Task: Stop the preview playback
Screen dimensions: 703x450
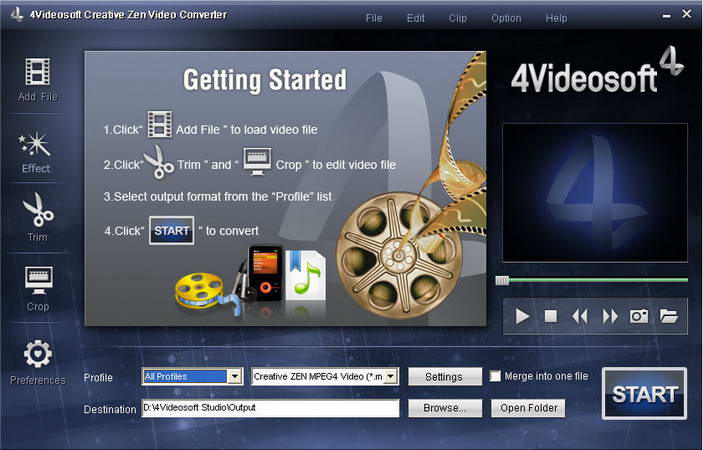Action: [551, 316]
